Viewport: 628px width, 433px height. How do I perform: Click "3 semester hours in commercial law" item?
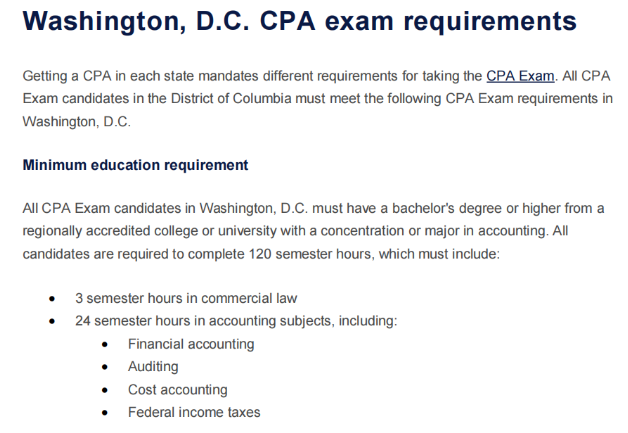click(186, 298)
